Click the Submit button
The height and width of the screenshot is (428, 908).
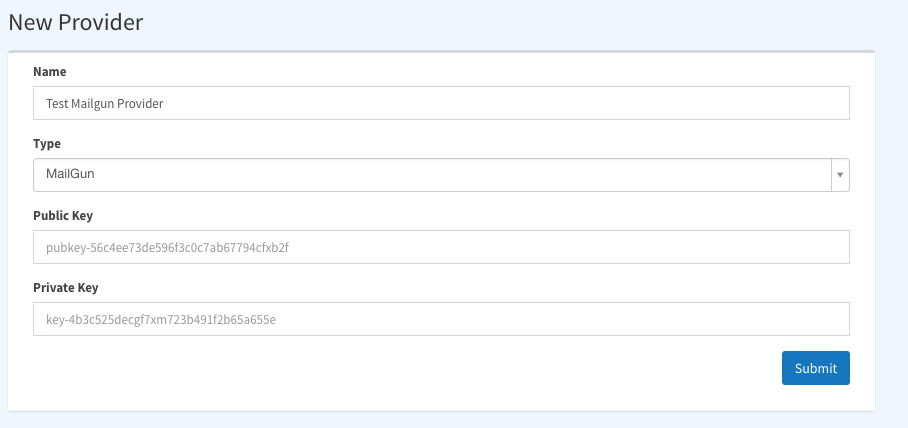click(815, 368)
